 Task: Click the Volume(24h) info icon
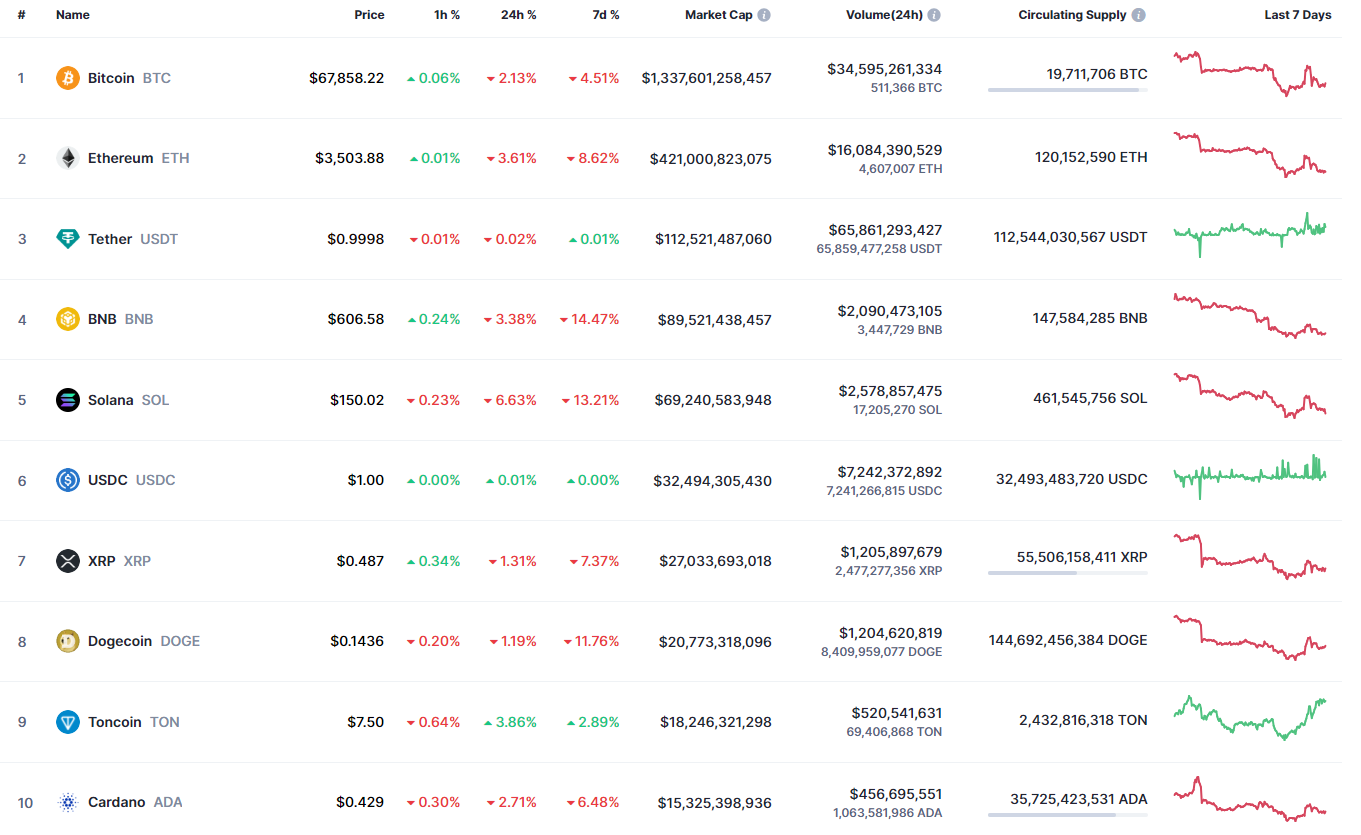tap(934, 15)
